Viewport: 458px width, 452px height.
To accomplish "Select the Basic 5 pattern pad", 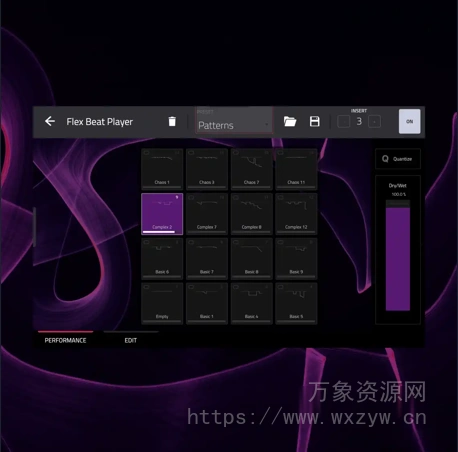I will pyautogui.click(x=296, y=303).
